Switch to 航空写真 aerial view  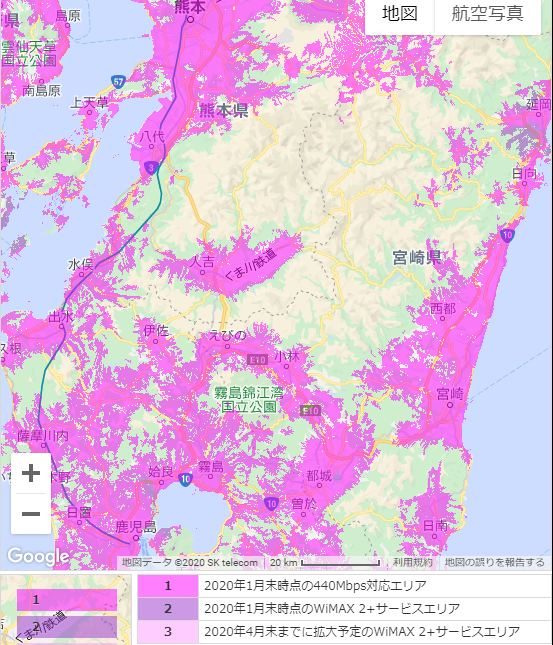tap(488, 15)
